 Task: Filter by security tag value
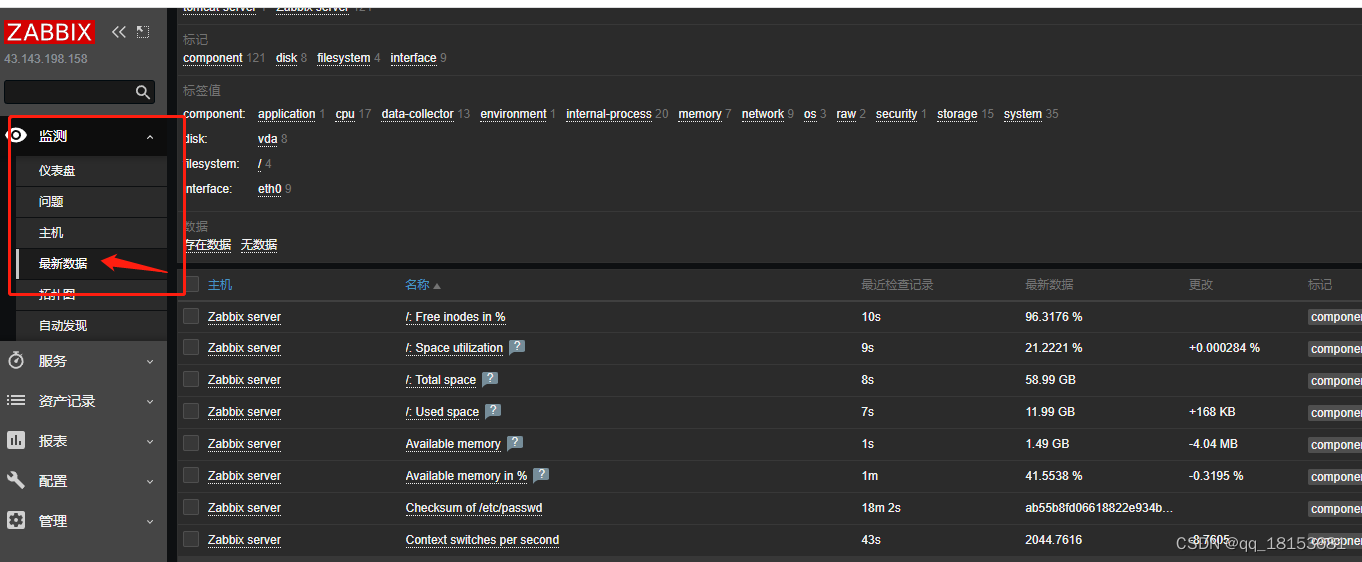[x=896, y=114]
